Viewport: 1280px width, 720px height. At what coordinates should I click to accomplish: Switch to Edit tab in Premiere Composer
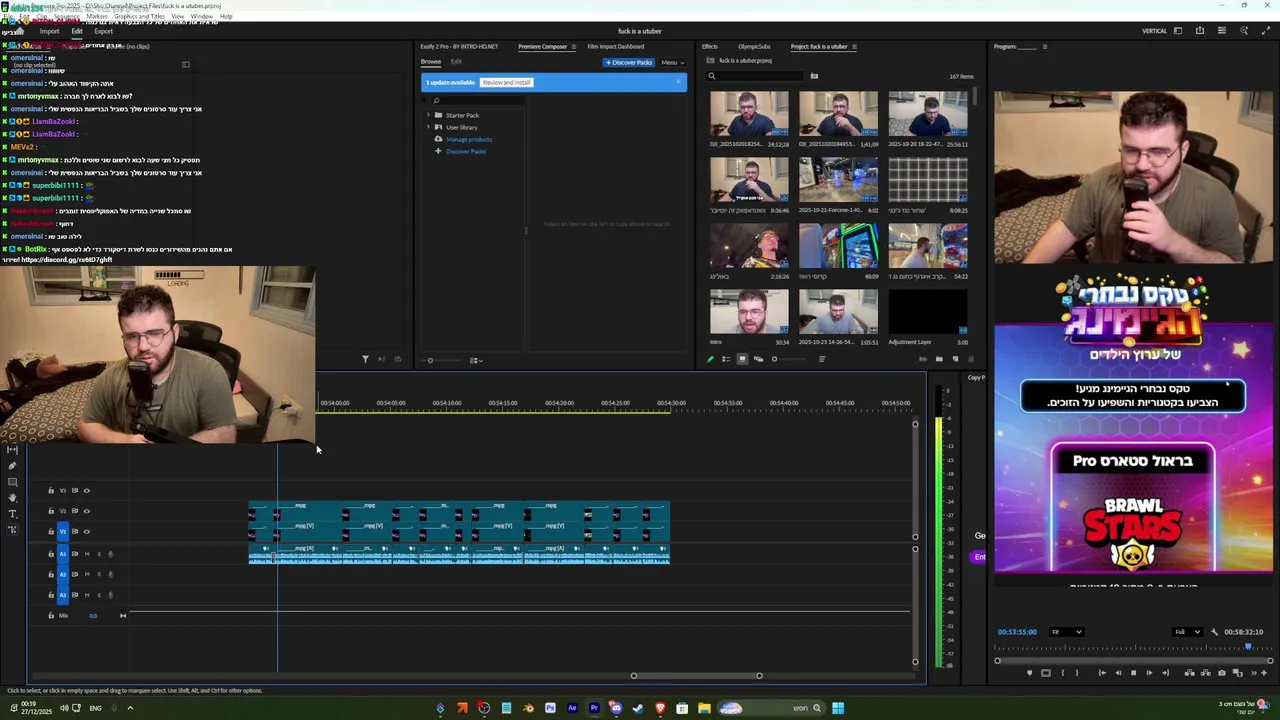tap(456, 62)
